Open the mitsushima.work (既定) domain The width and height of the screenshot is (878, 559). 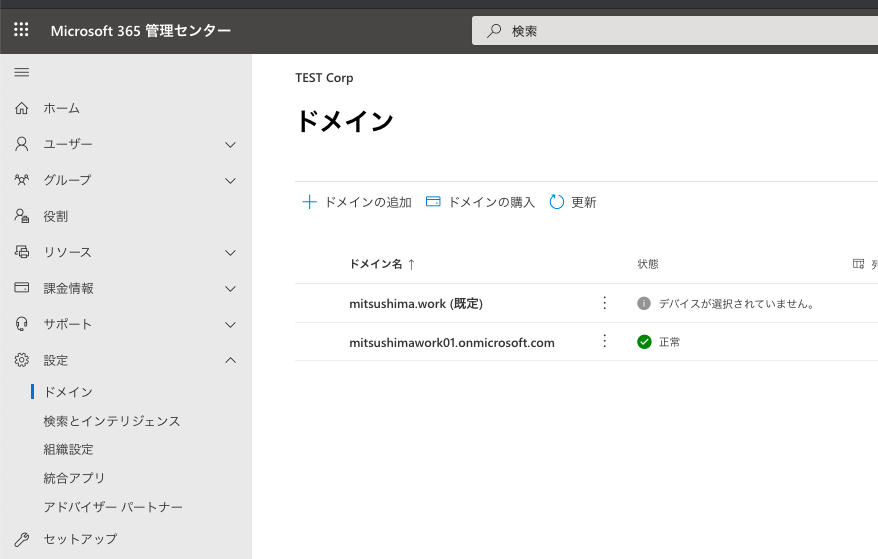(415, 304)
